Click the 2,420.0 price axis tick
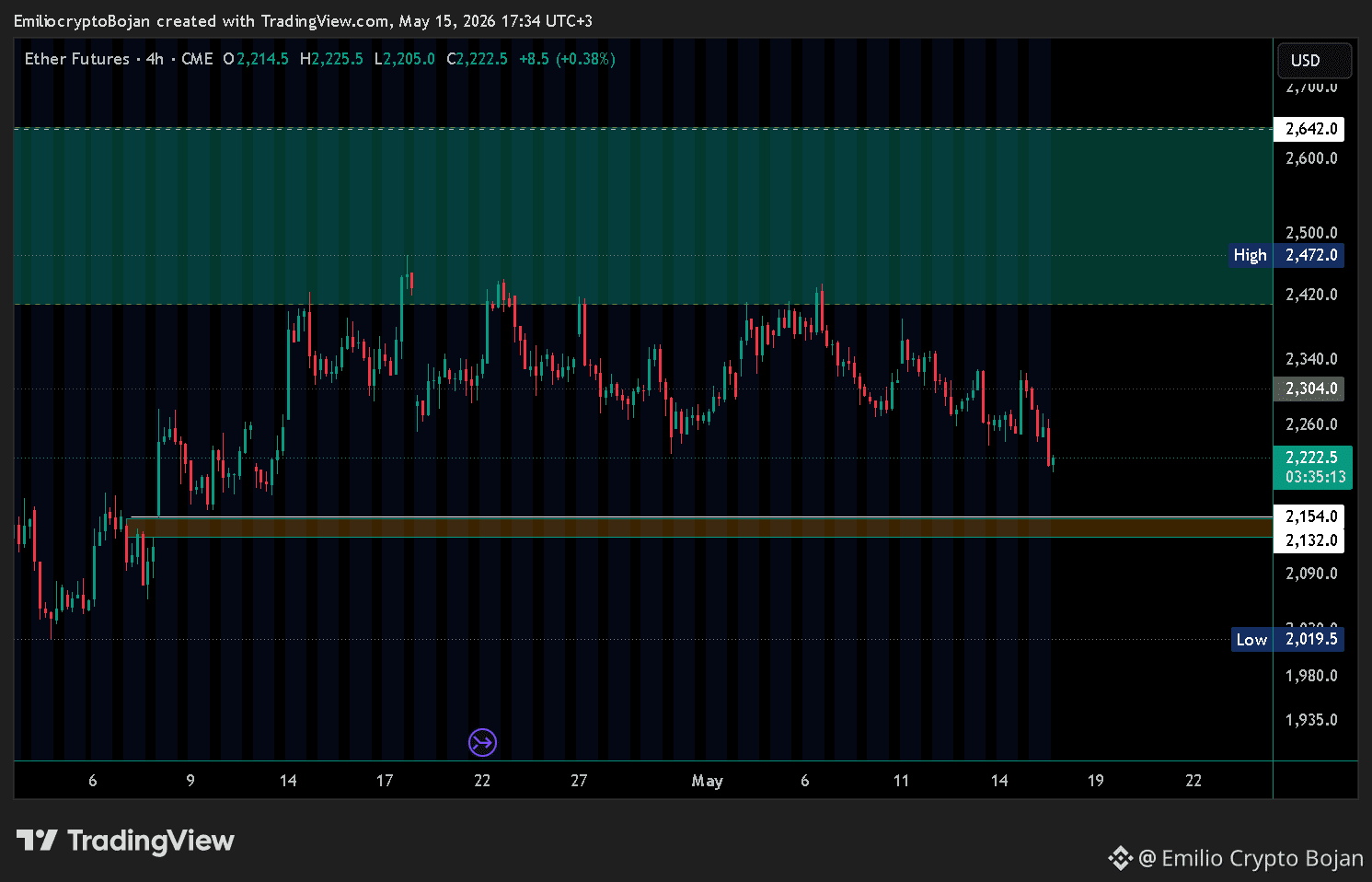 [x=1311, y=295]
